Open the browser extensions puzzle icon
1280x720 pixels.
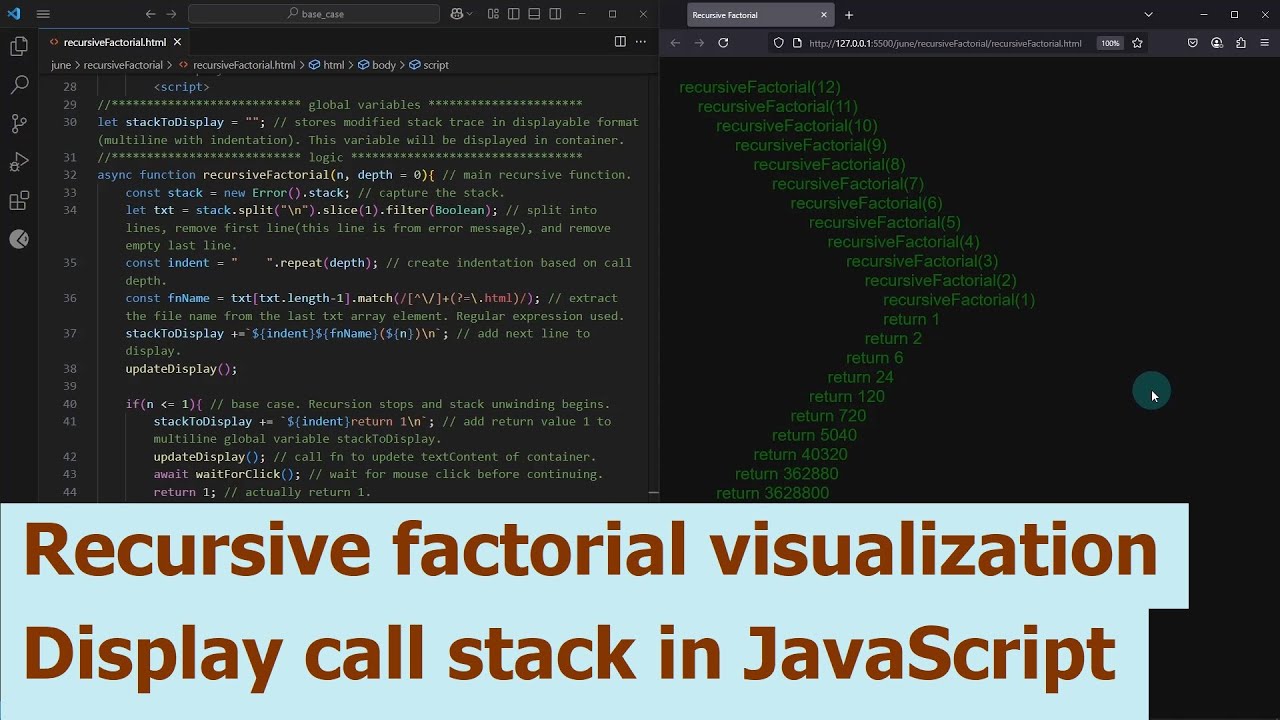coord(1241,43)
